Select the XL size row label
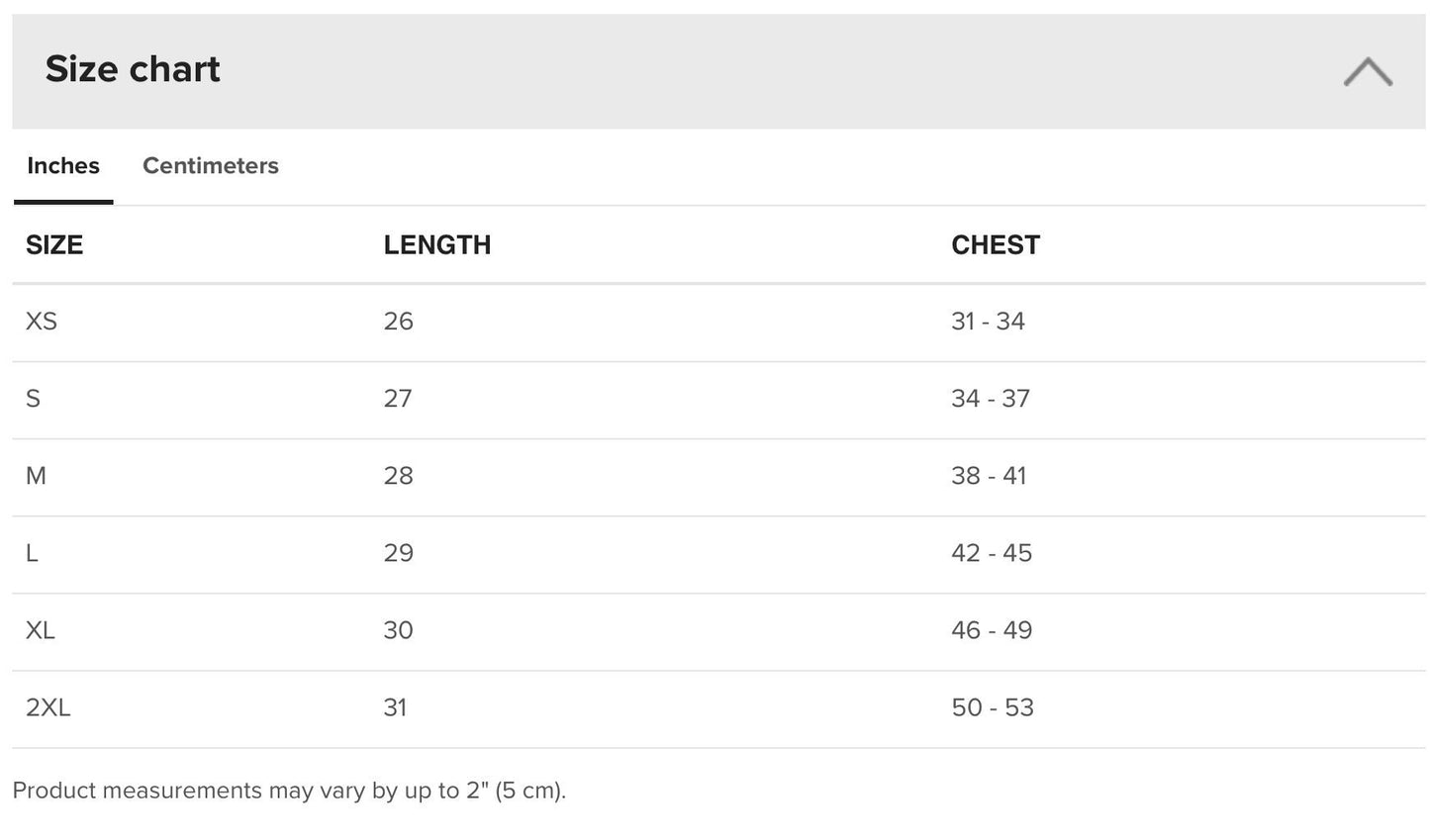Image resolution: width=1430 pixels, height=840 pixels. tap(41, 630)
